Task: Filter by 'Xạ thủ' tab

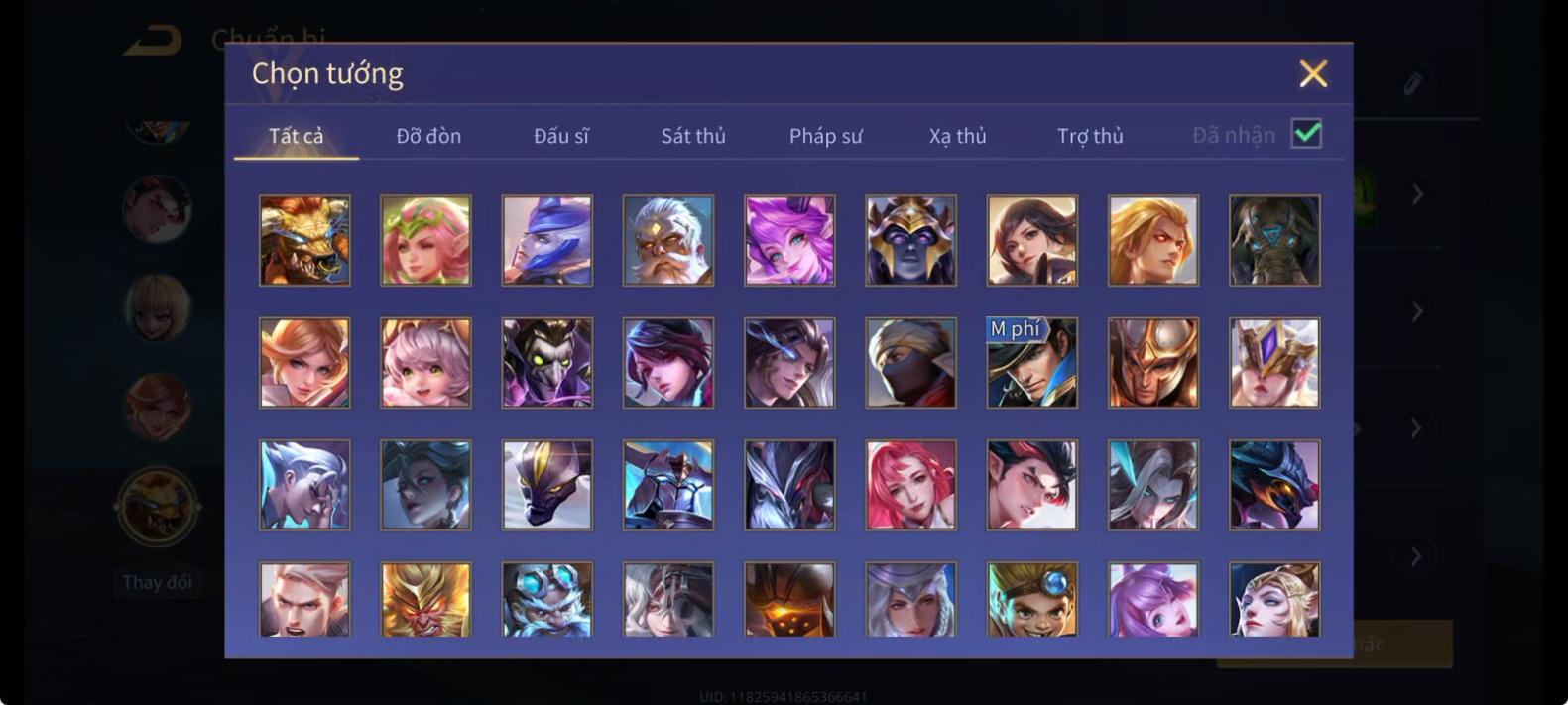Action: [x=957, y=136]
